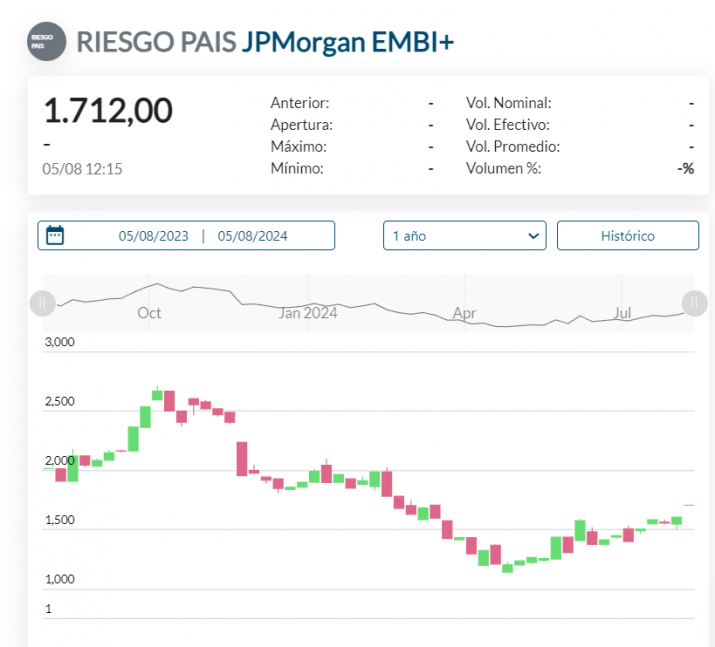Screen dimensions: 715x647
Task: Click the current value 1.712,00
Action: click(x=108, y=110)
